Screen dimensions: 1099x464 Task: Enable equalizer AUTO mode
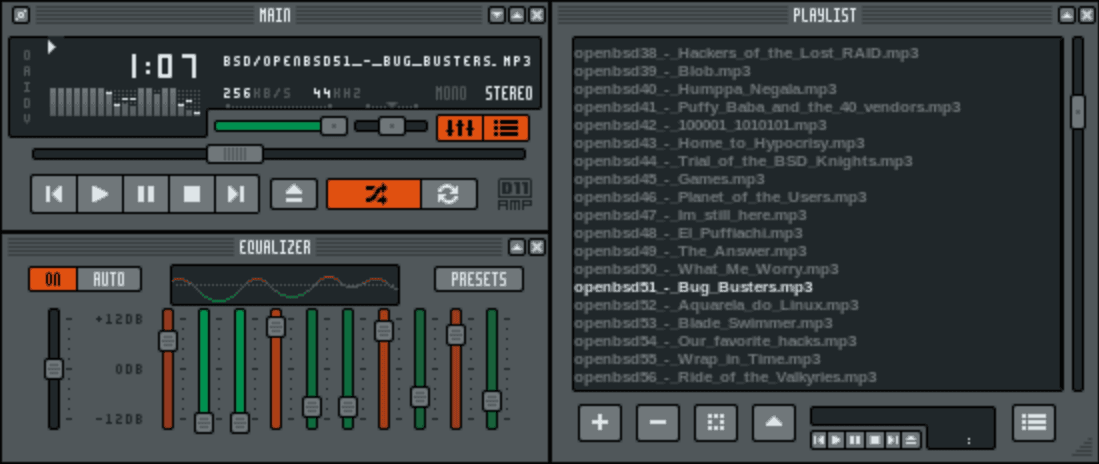click(x=109, y=279)
